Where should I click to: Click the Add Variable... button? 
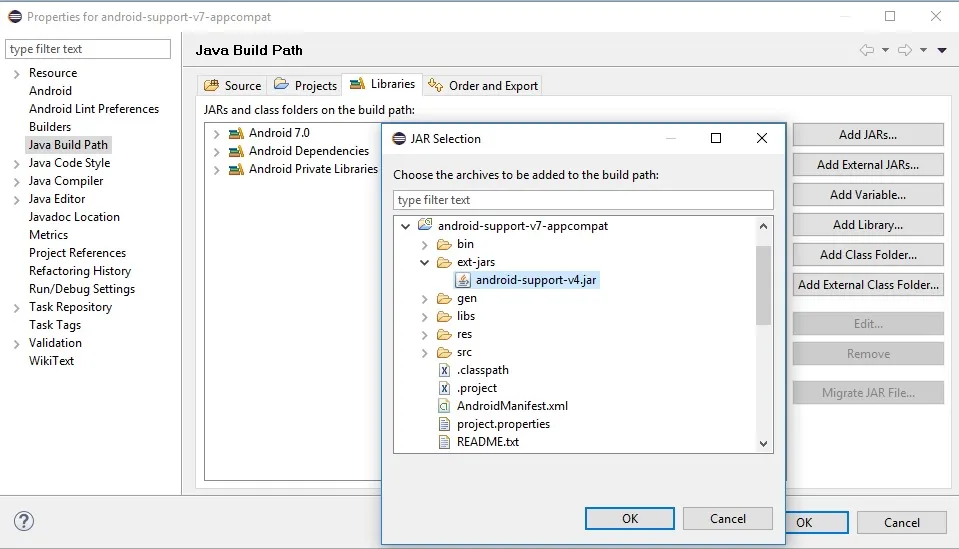(x=868, y=194)
